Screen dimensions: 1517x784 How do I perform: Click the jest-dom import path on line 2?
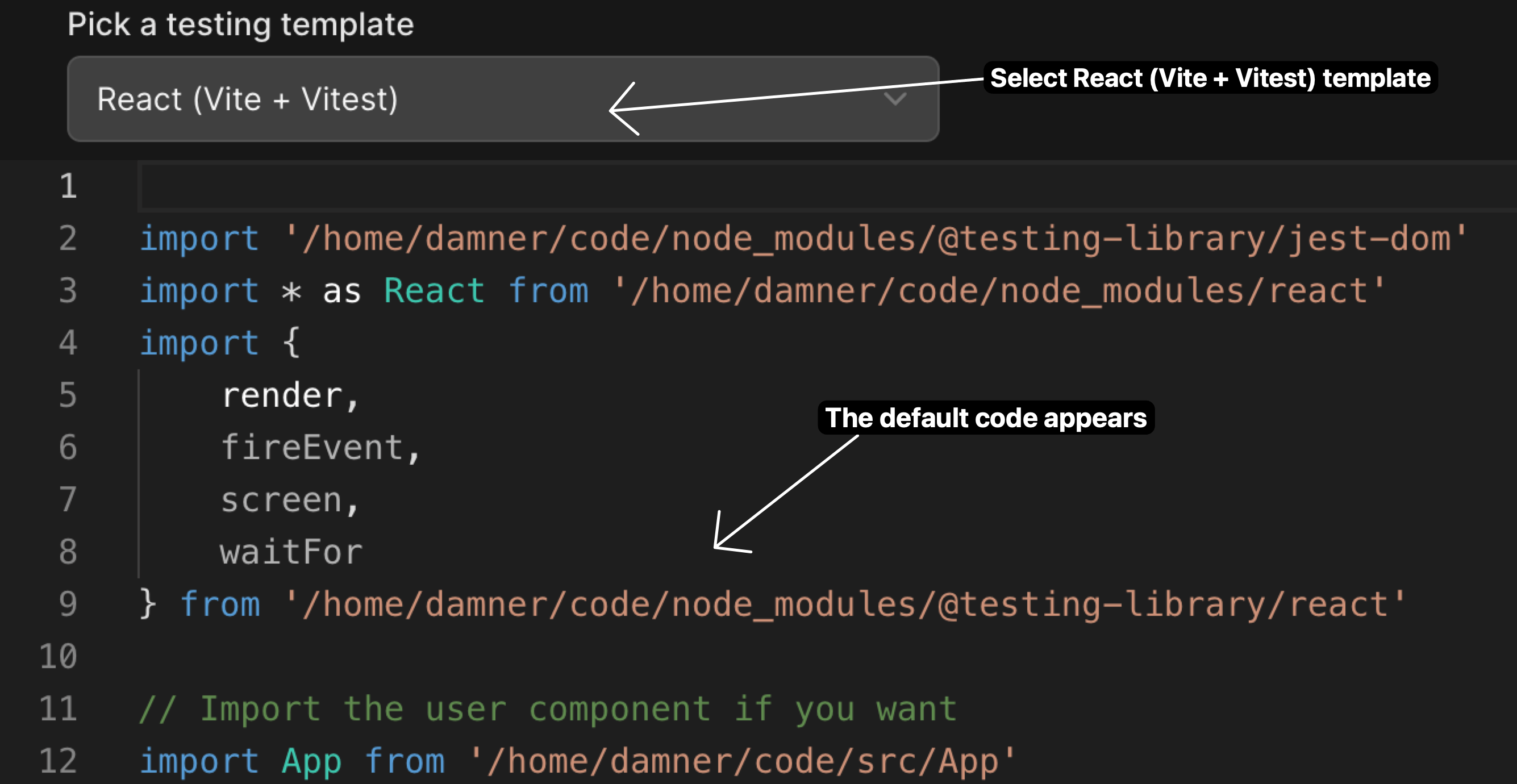[x=876, y=239]
